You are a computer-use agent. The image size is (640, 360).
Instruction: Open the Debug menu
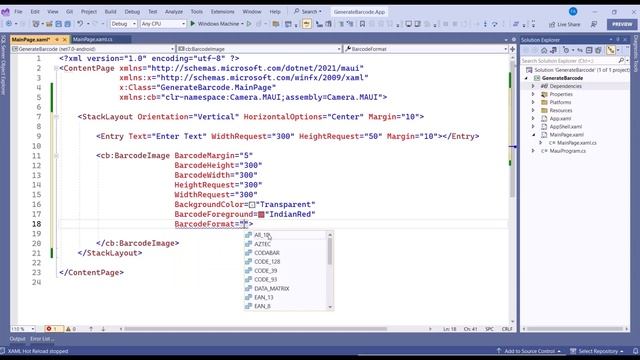click(x=132, y=11)
